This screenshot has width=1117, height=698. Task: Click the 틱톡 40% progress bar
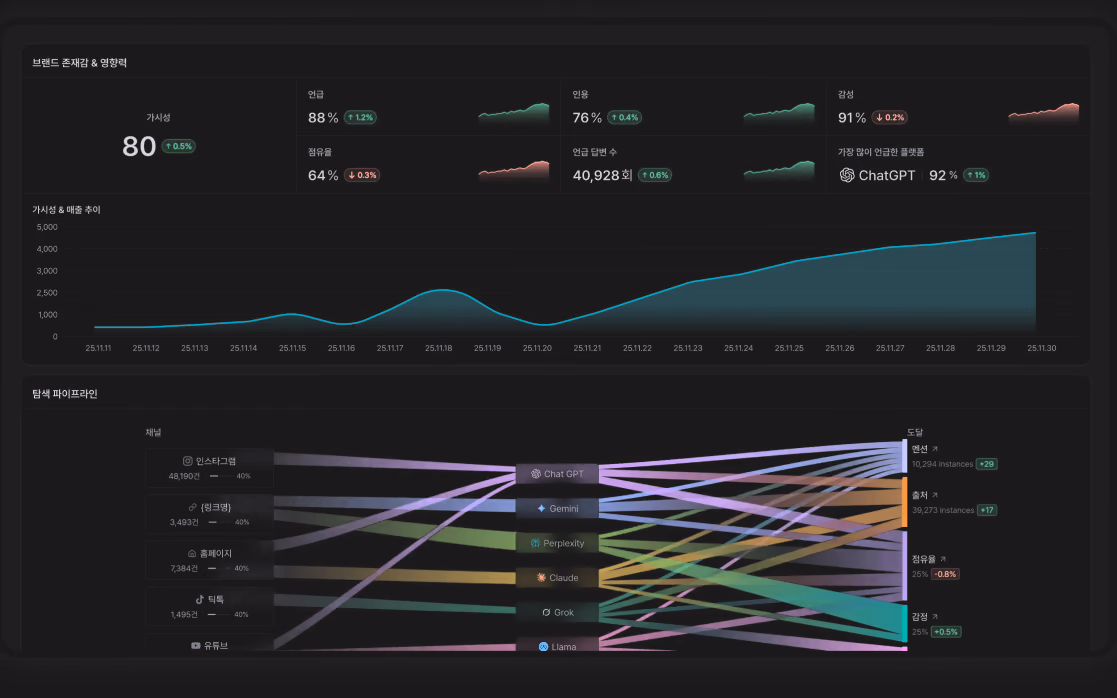(220, 614)
